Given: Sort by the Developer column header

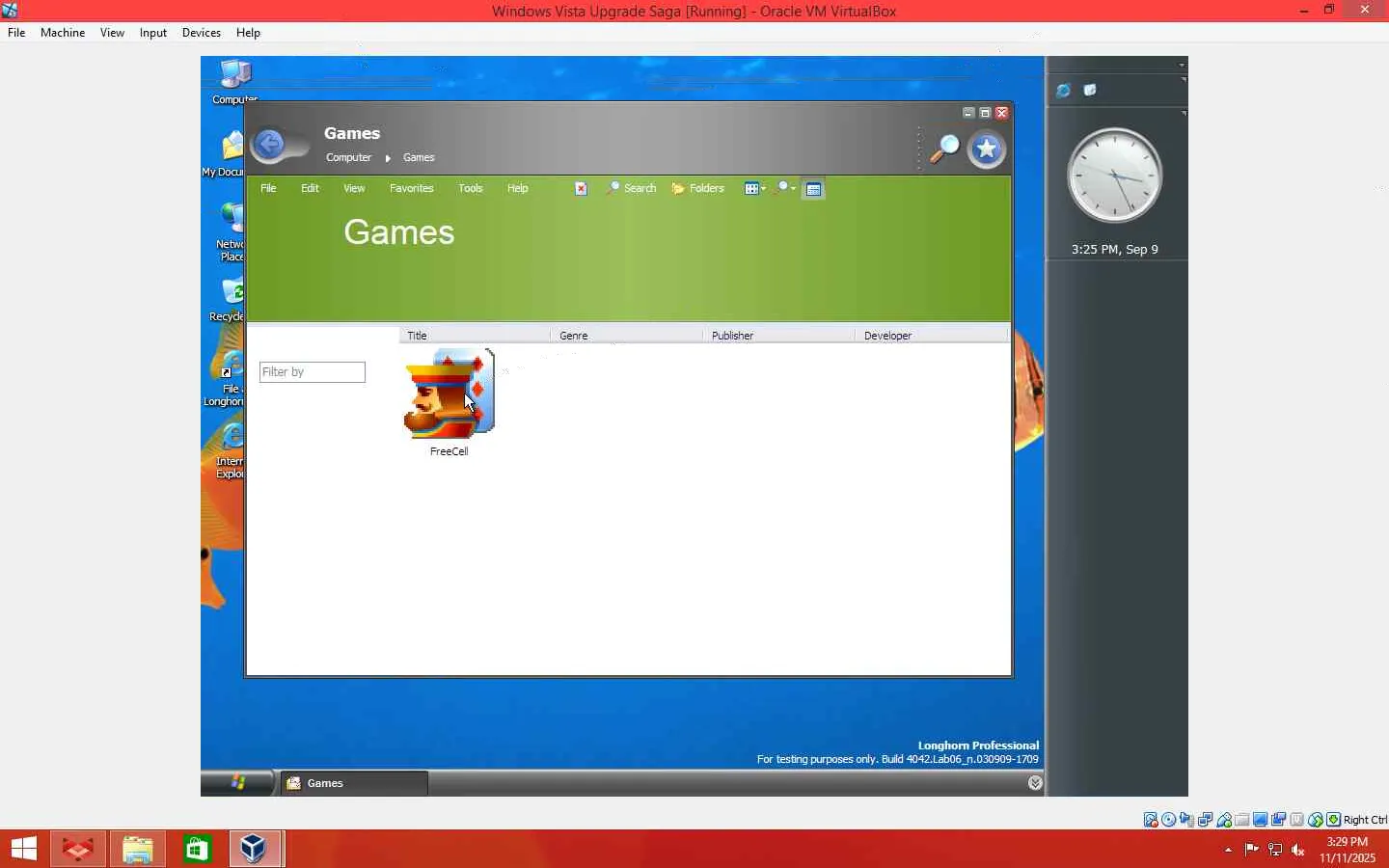Looking at the screenshot, I should pyautogui.click(x=931, y=336).
